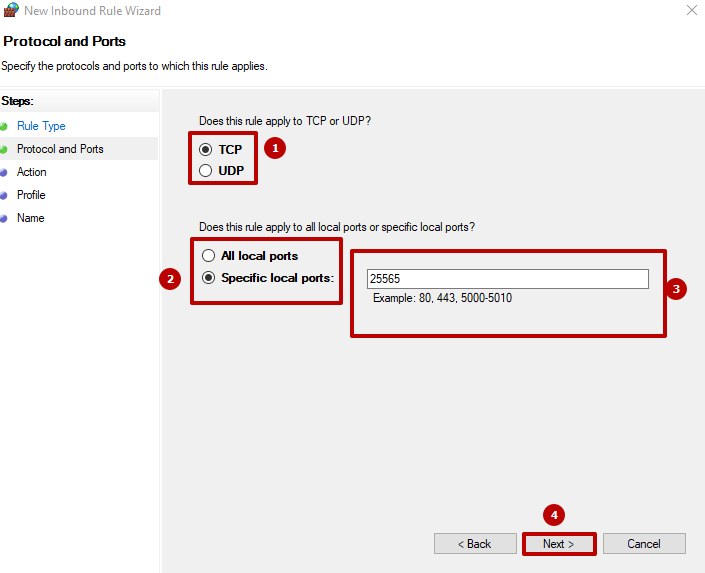Click the firewall wizard title bar icon
The height and width of the screenshot is (573, 705).
[x=11, y=10]
